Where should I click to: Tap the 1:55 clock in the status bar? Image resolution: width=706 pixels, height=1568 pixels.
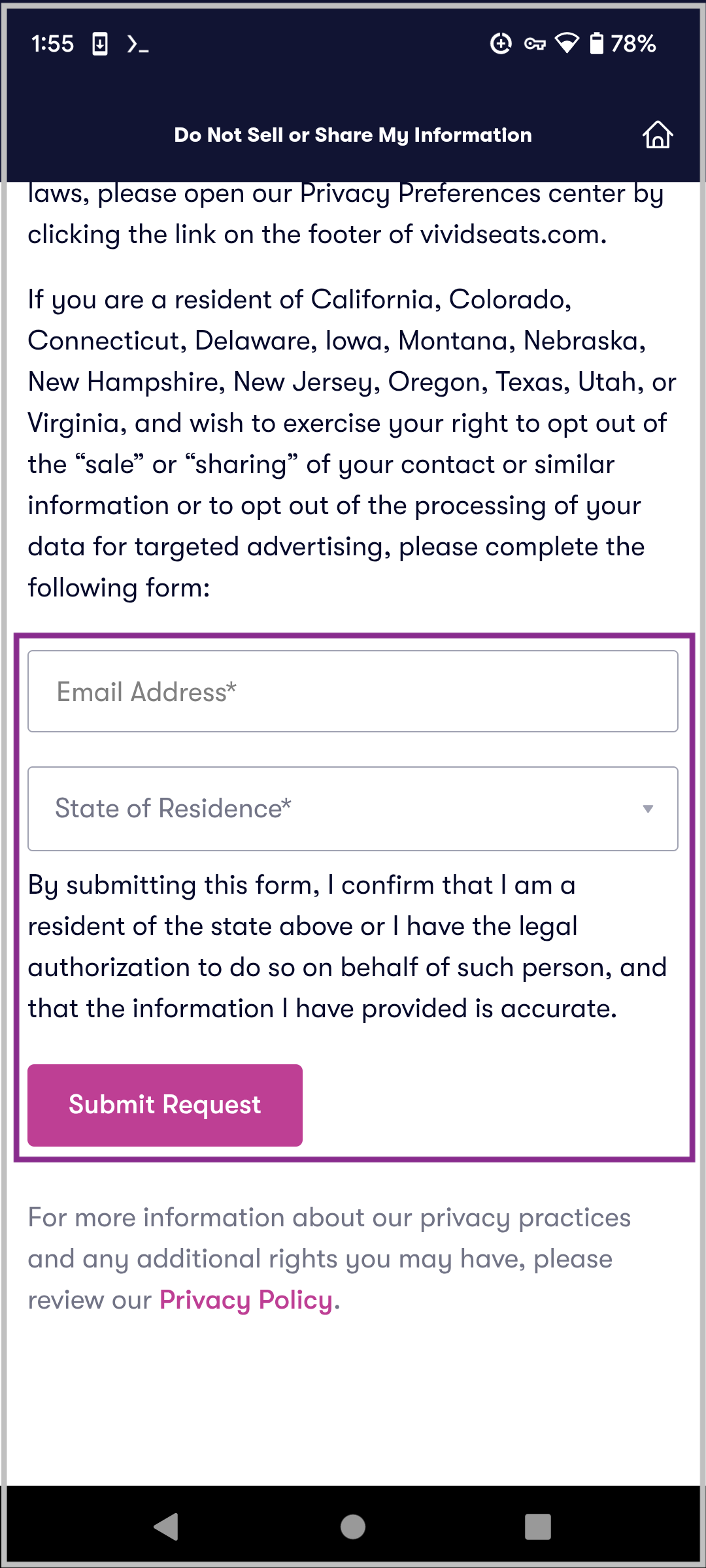[52, 44]
